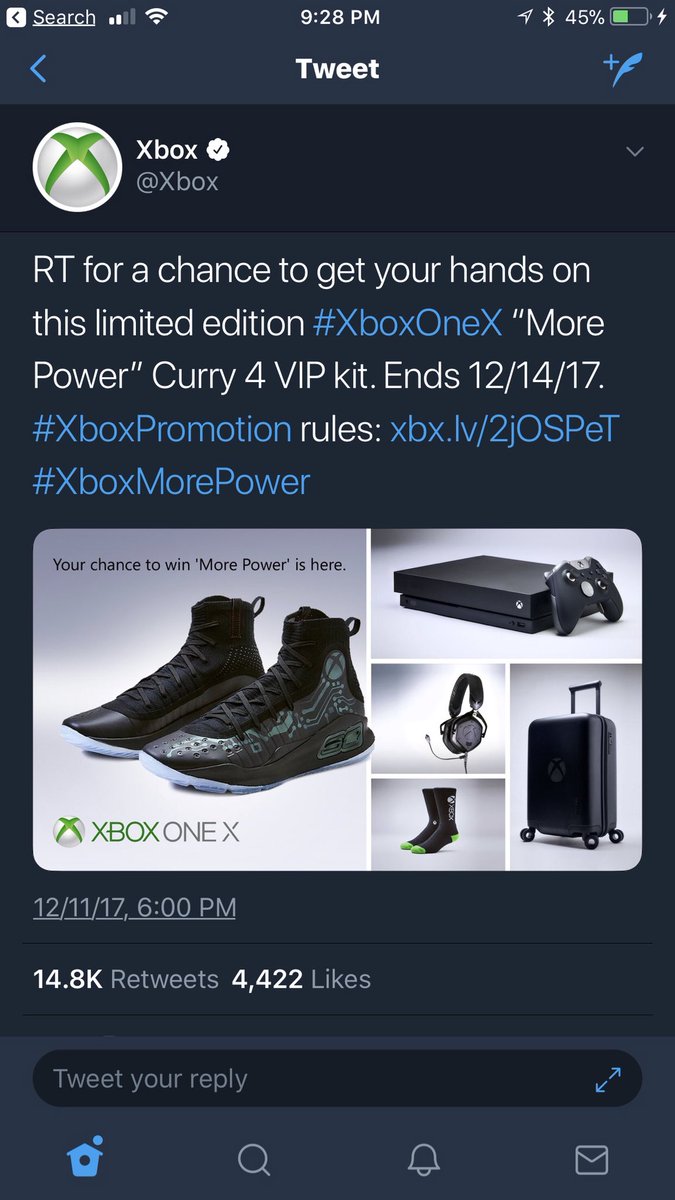675x1200 pixels.
Task: Tap the Xbox verified badge
Action: click(x=218, y=150)
